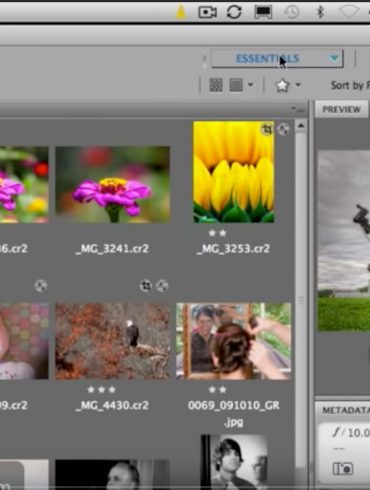Switch to the METADATA panel tab
The image size is (370, 490).
(345, 410)
